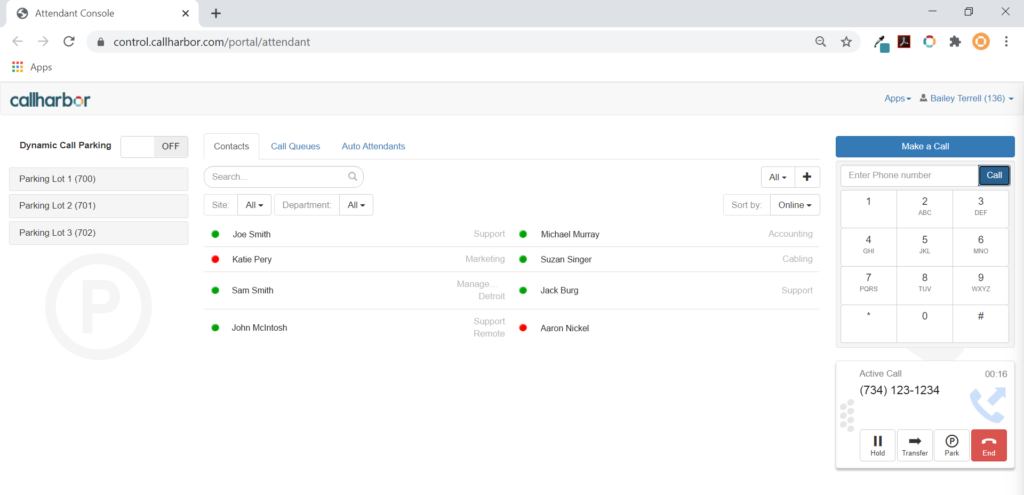1024x495 pixels.
Task: Expand the Department filter dropdown
Action: tap(356, 205)
